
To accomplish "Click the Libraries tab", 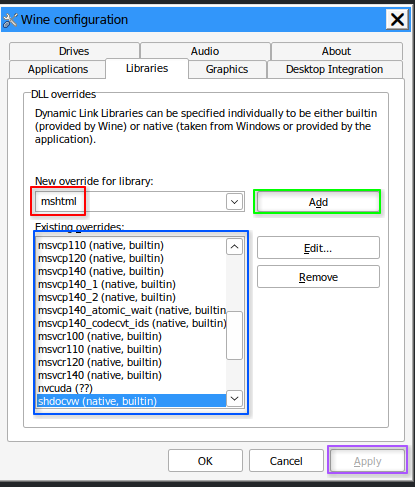I will click(x=147, y=68).
